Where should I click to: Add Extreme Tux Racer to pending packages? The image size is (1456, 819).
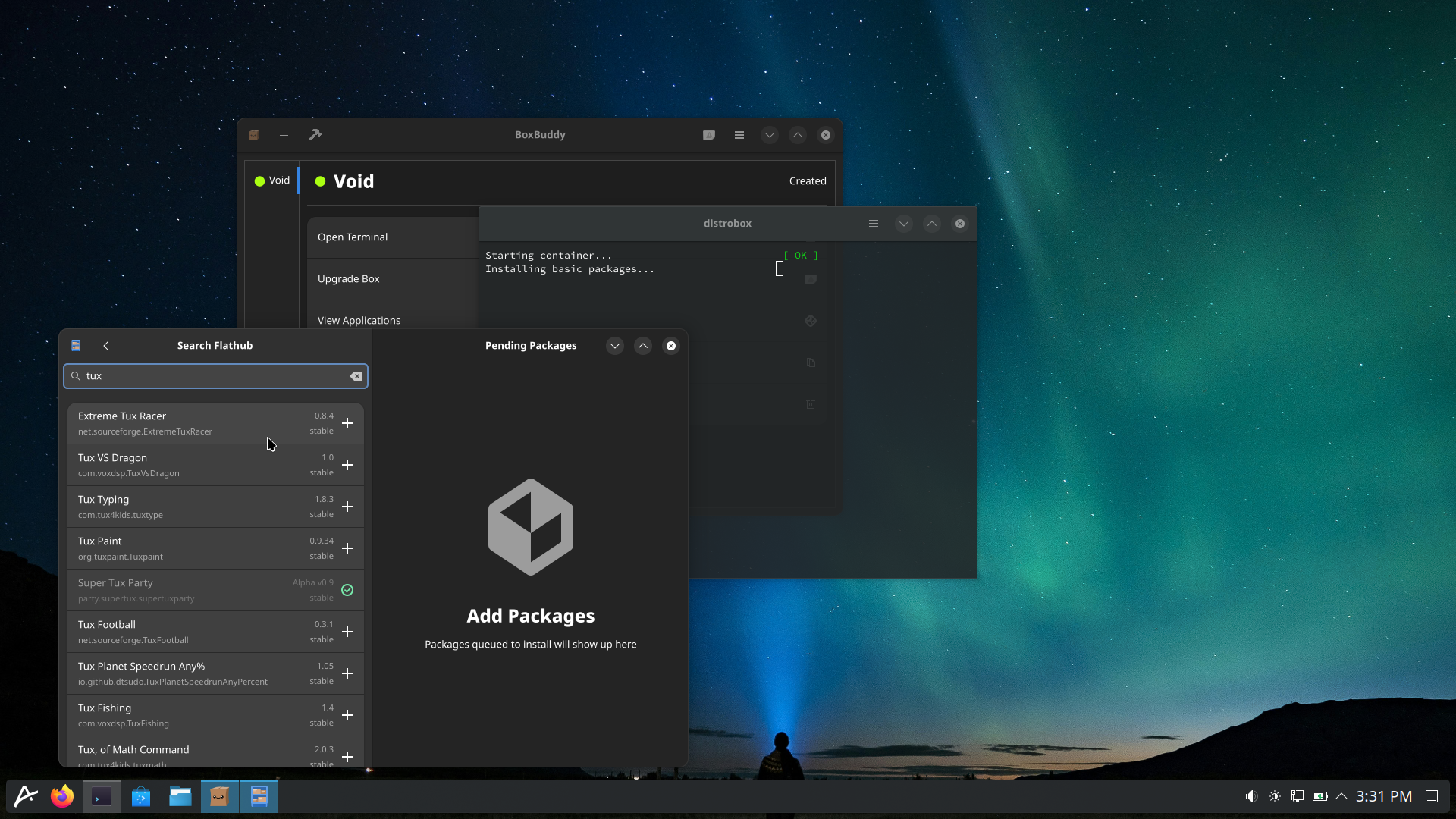(x=347, y=423)
